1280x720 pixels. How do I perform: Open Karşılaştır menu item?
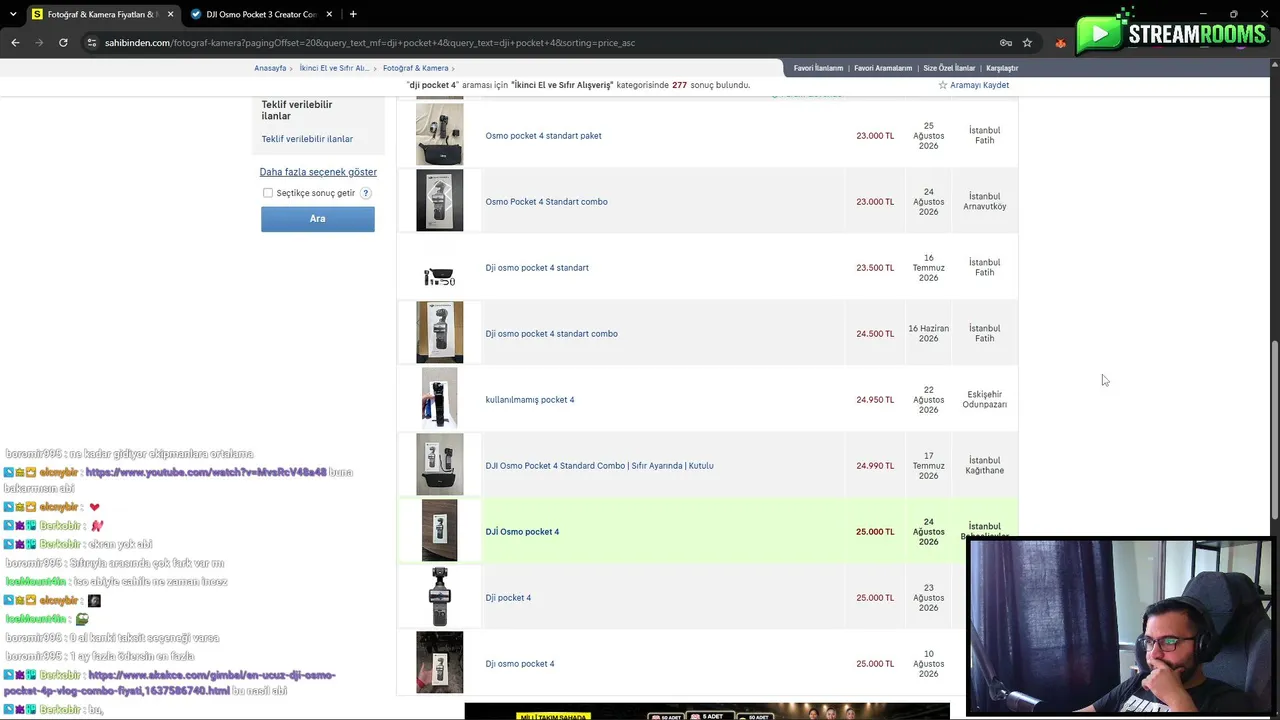pos(1002,68)
